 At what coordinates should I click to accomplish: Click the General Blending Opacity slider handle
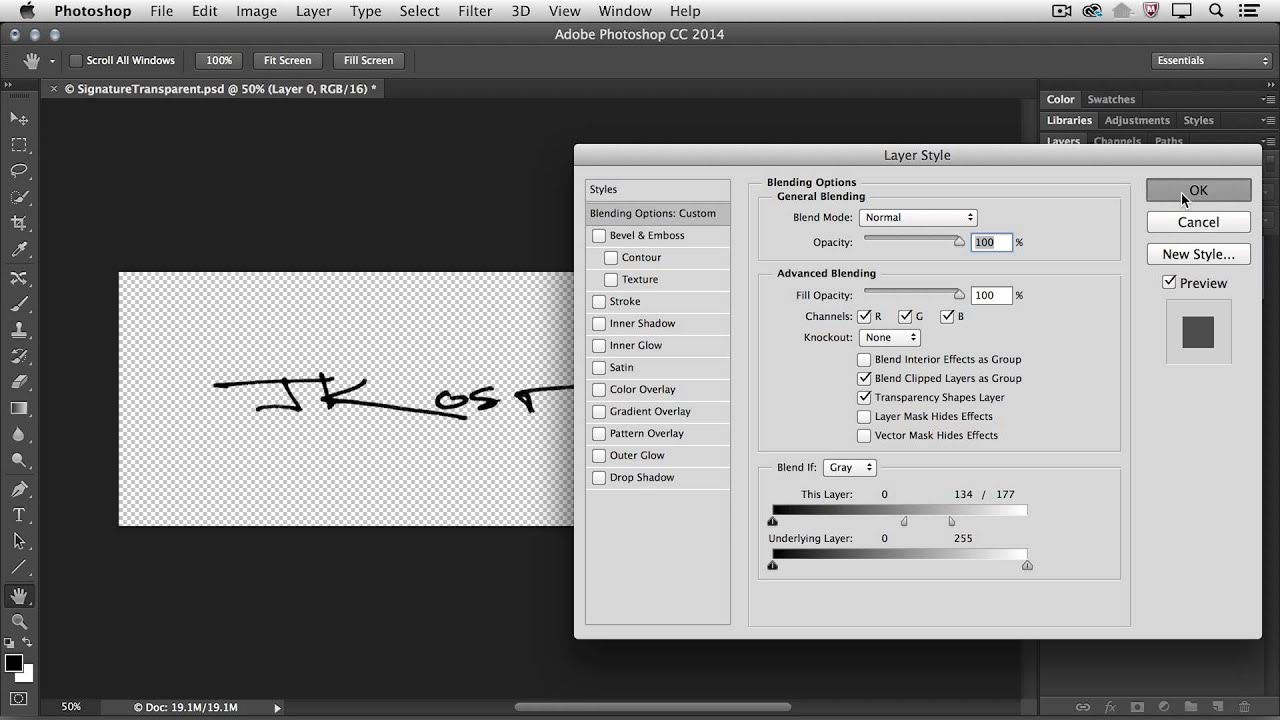[x=960, y=241]
